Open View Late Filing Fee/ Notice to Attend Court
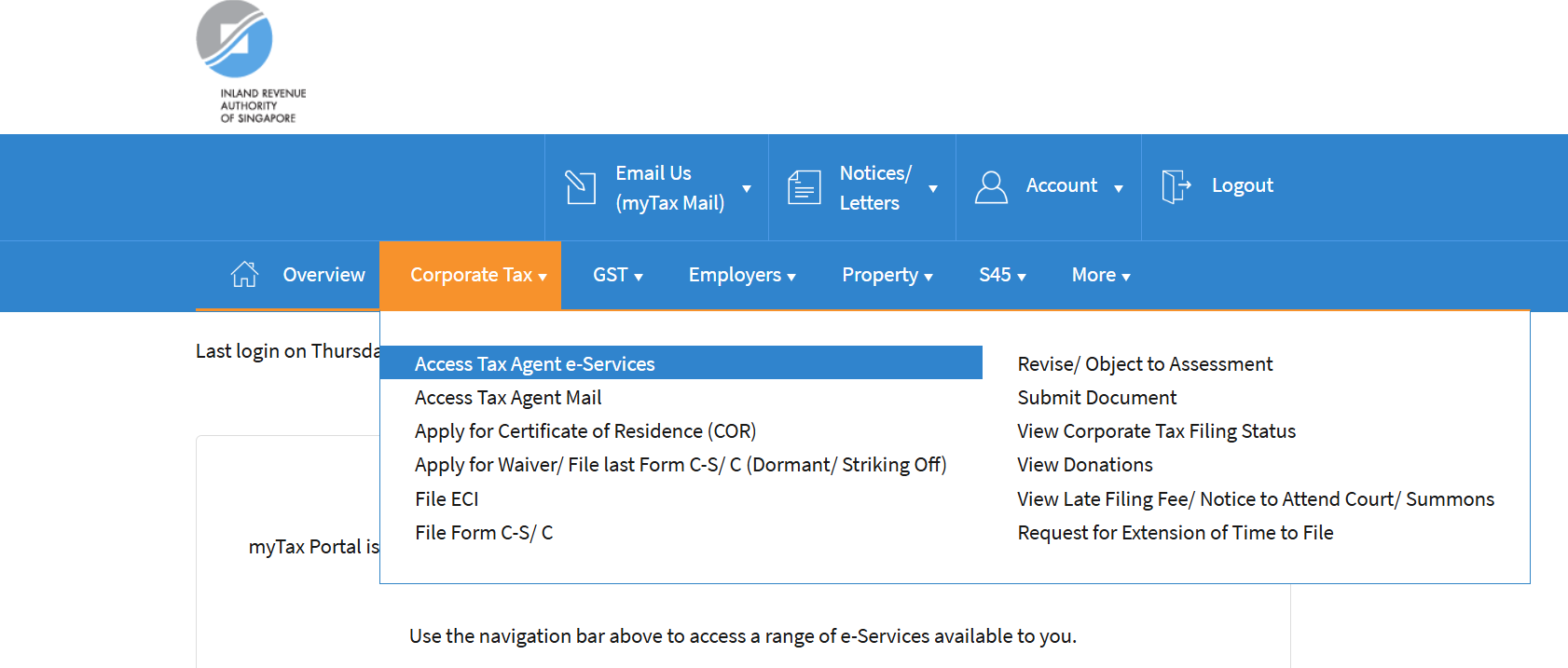Image resolution: width=1568 pixels, height=668 pixels. pos(1256,499)
